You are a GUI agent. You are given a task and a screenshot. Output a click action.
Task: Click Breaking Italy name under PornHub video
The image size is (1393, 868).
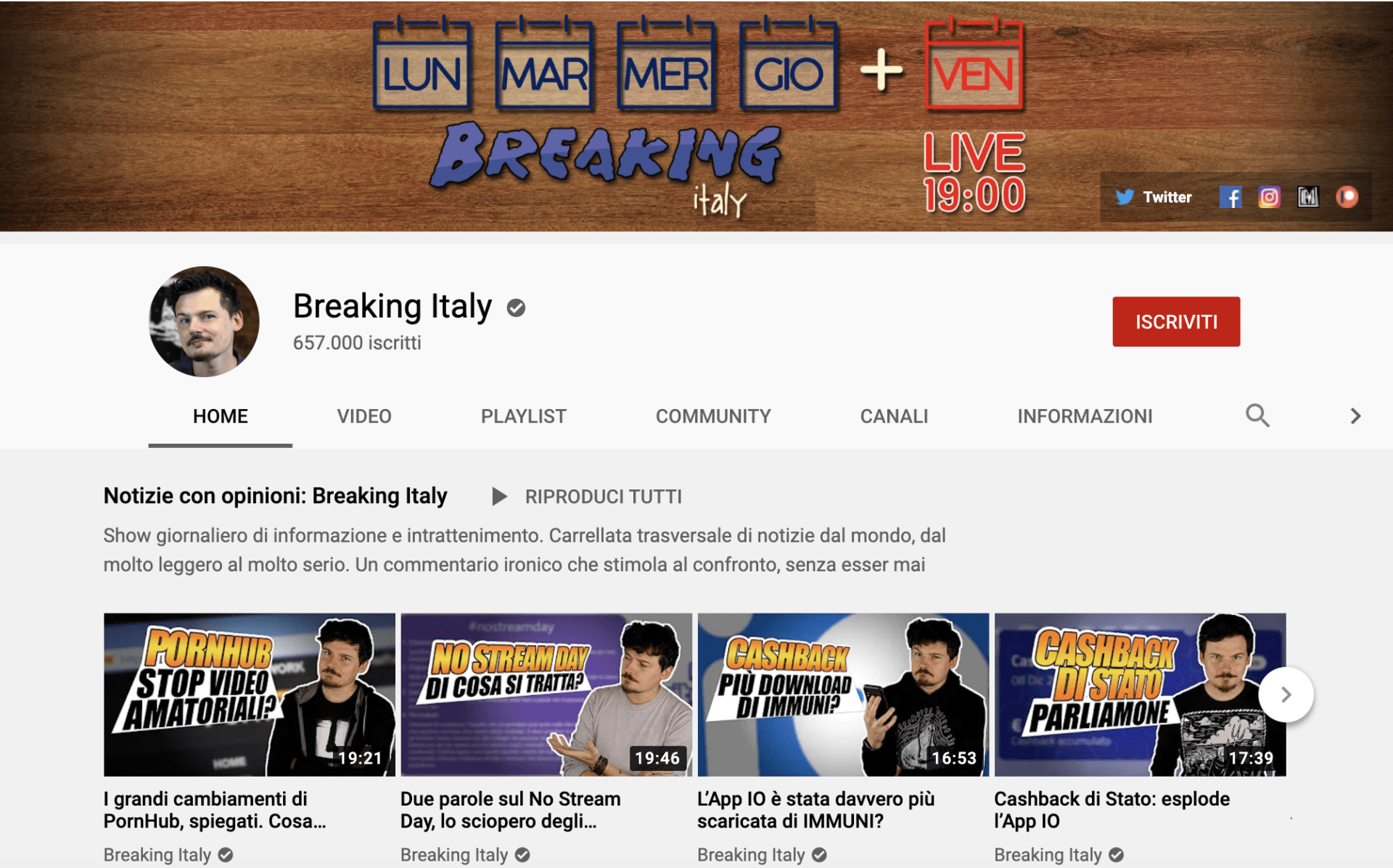[x=157, y=855]
